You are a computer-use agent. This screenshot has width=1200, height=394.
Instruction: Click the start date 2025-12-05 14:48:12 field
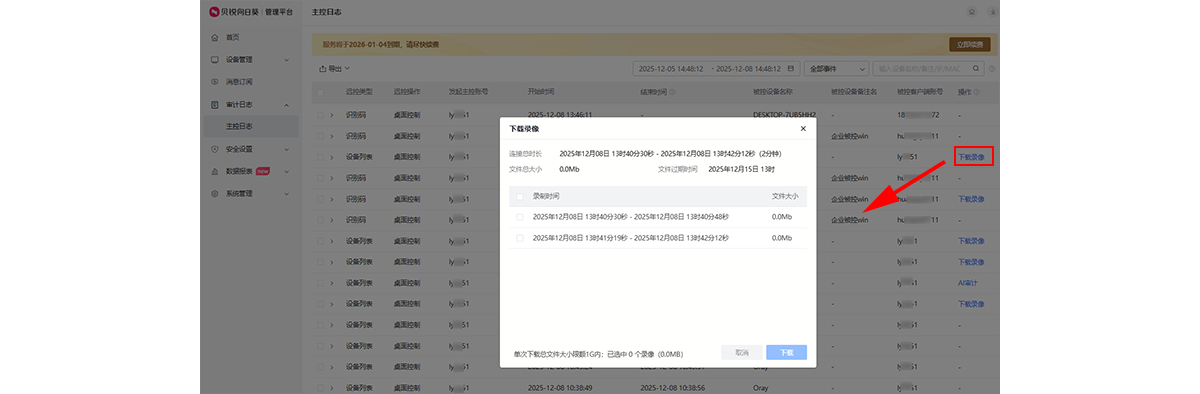(672, 68)
